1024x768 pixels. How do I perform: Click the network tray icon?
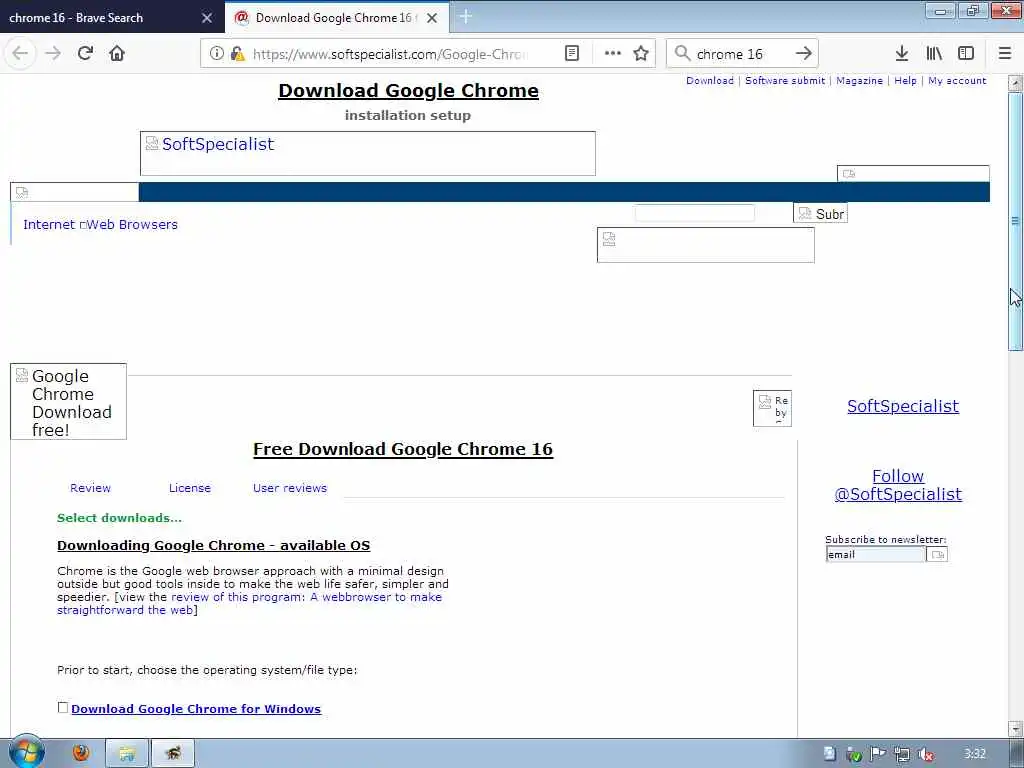click(902, 754)
